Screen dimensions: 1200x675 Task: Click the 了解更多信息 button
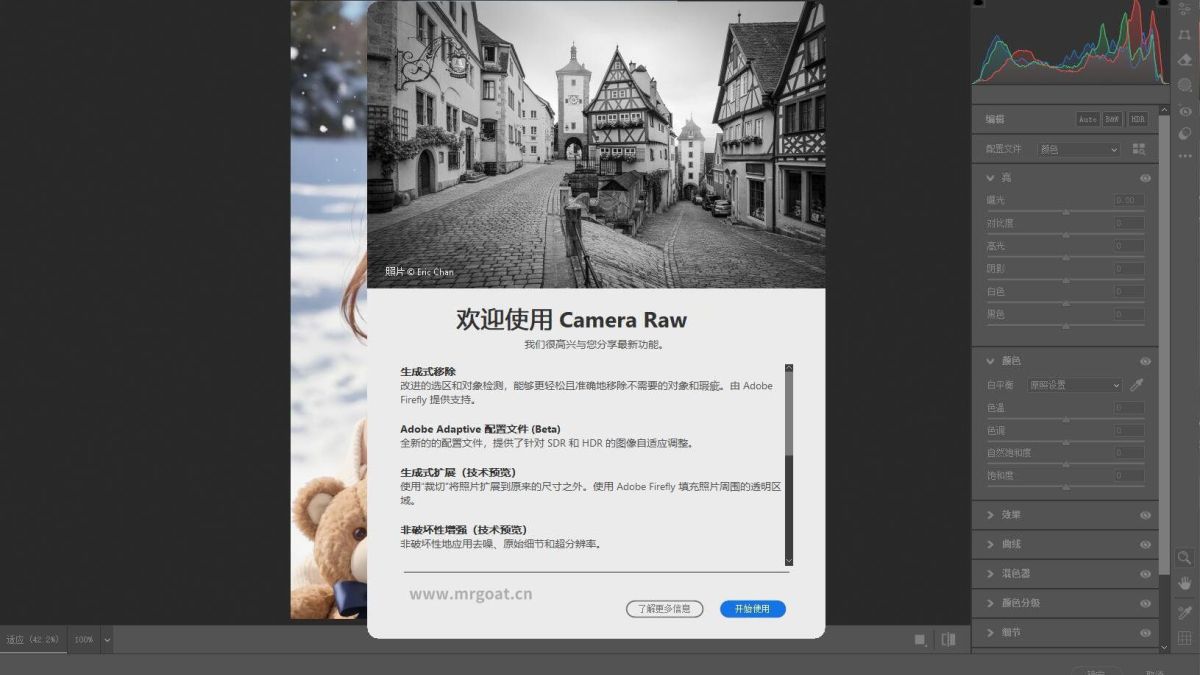(x=665, y=609)
